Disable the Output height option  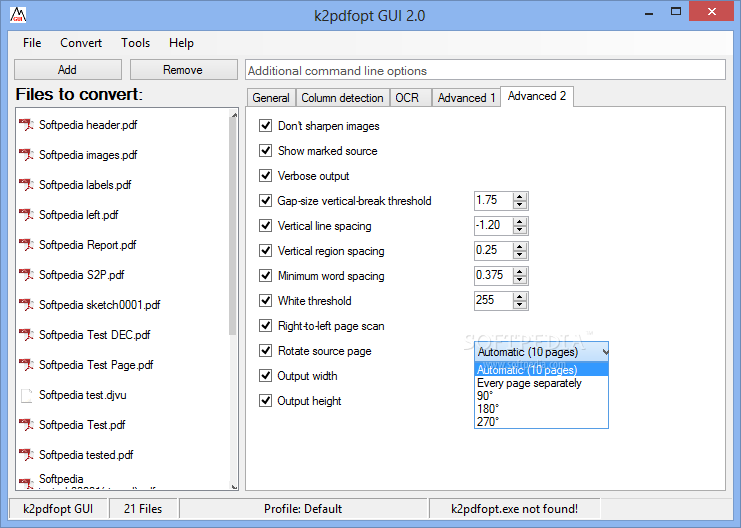tap(266, 401)
